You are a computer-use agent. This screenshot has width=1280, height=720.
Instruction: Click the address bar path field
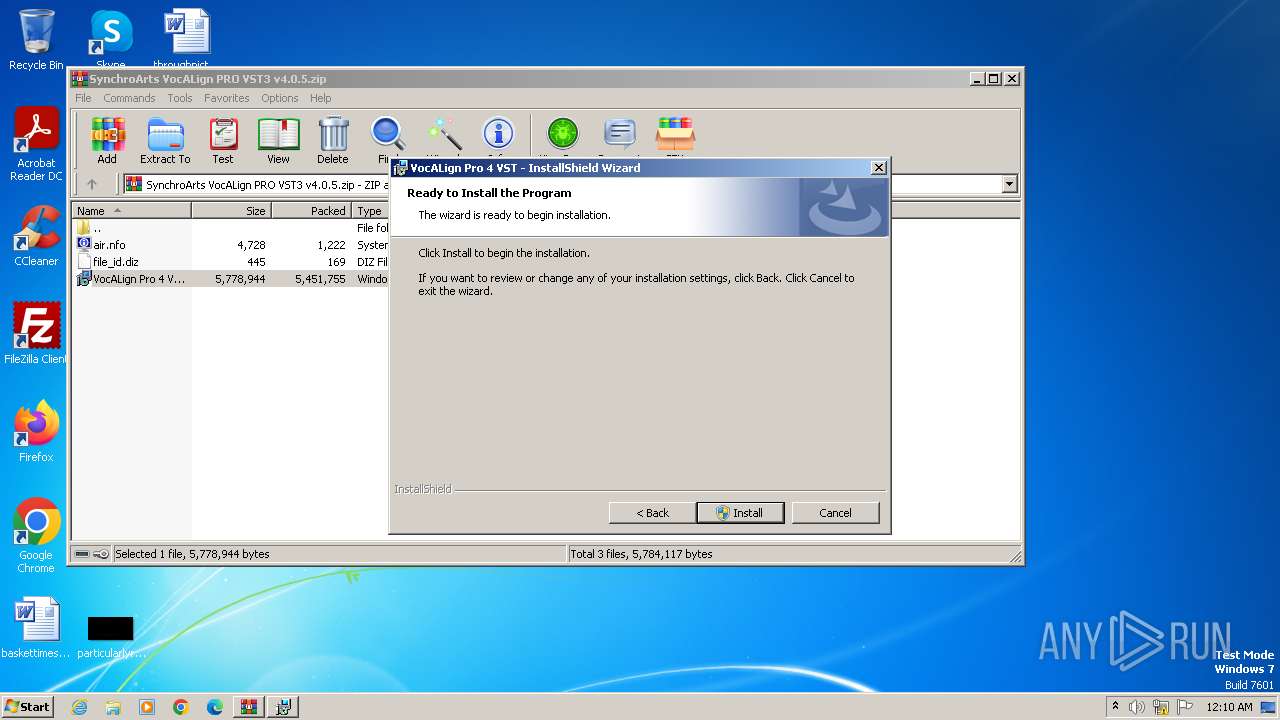562,184
